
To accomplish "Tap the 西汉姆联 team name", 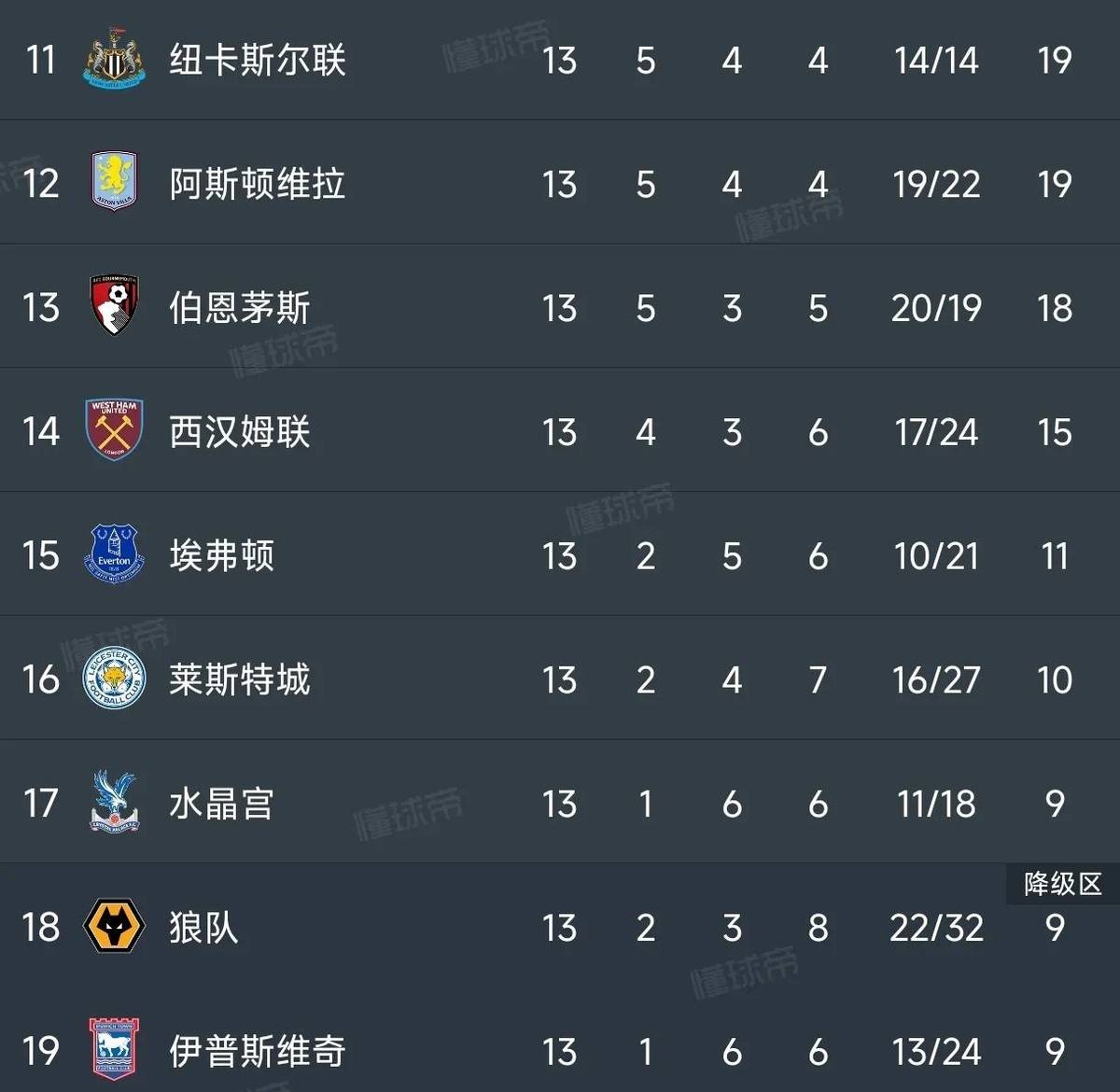I will click(240, 431).
